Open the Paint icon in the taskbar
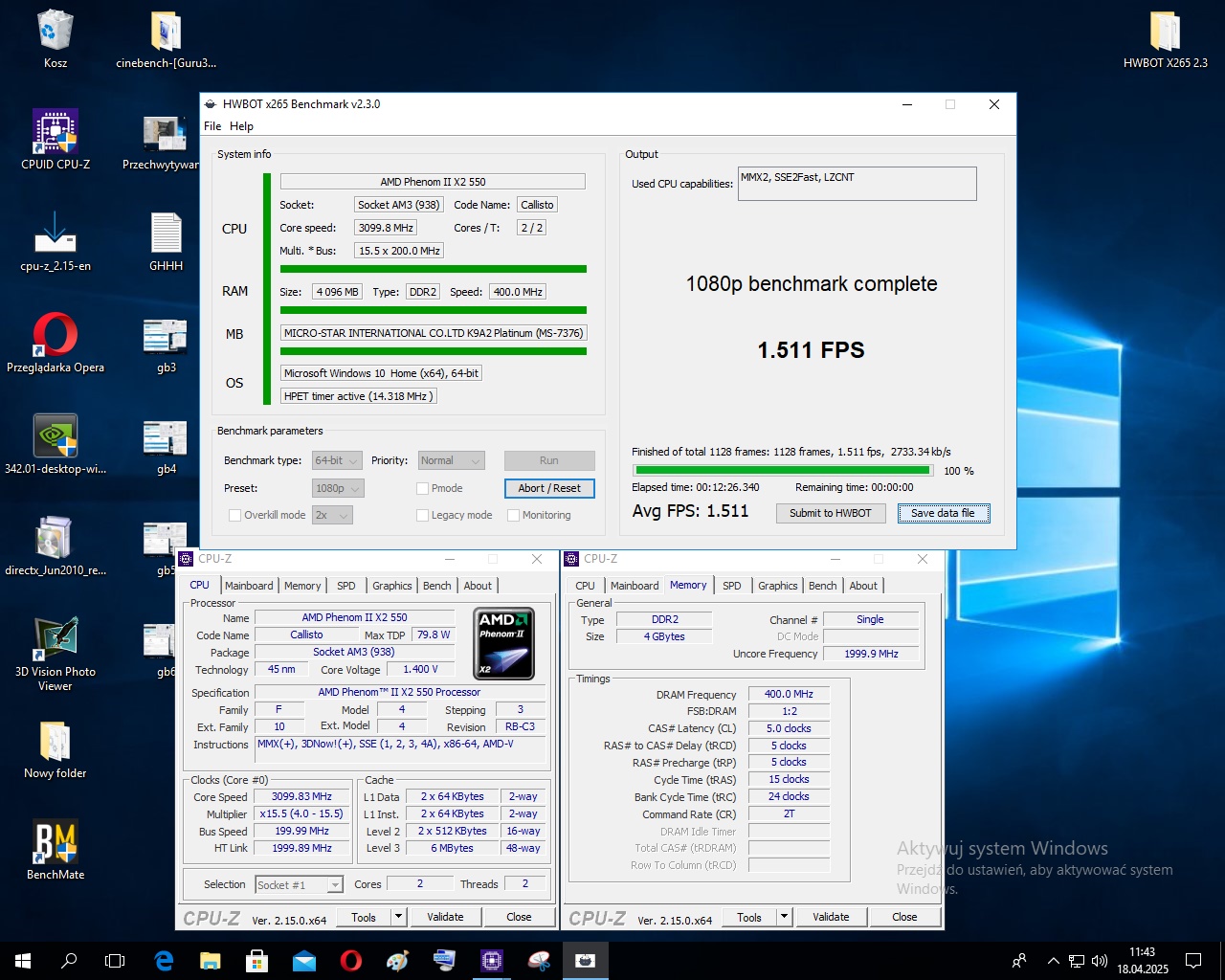1225x980 pixels. (398, 960)
